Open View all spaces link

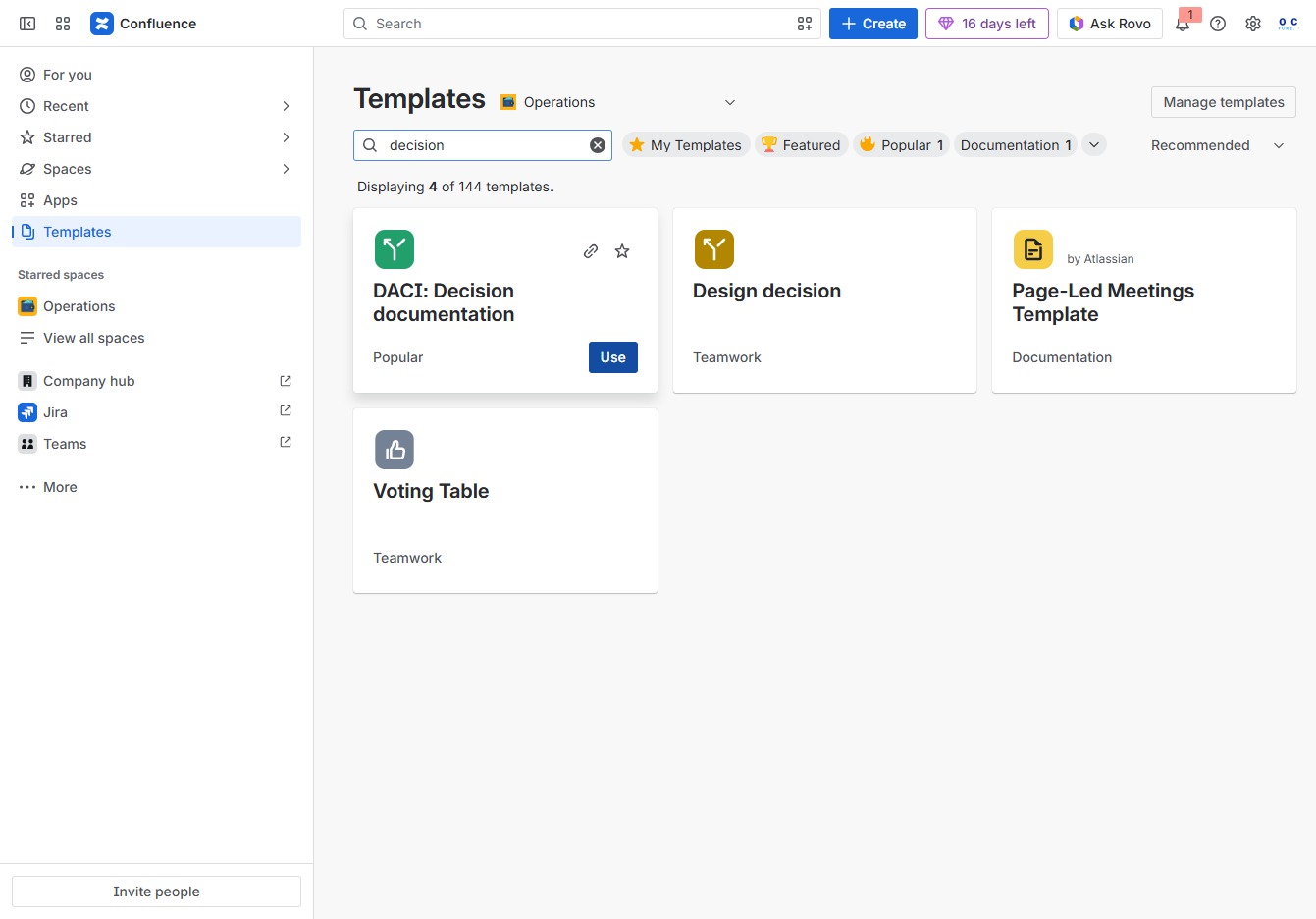(x=156, y=338)
